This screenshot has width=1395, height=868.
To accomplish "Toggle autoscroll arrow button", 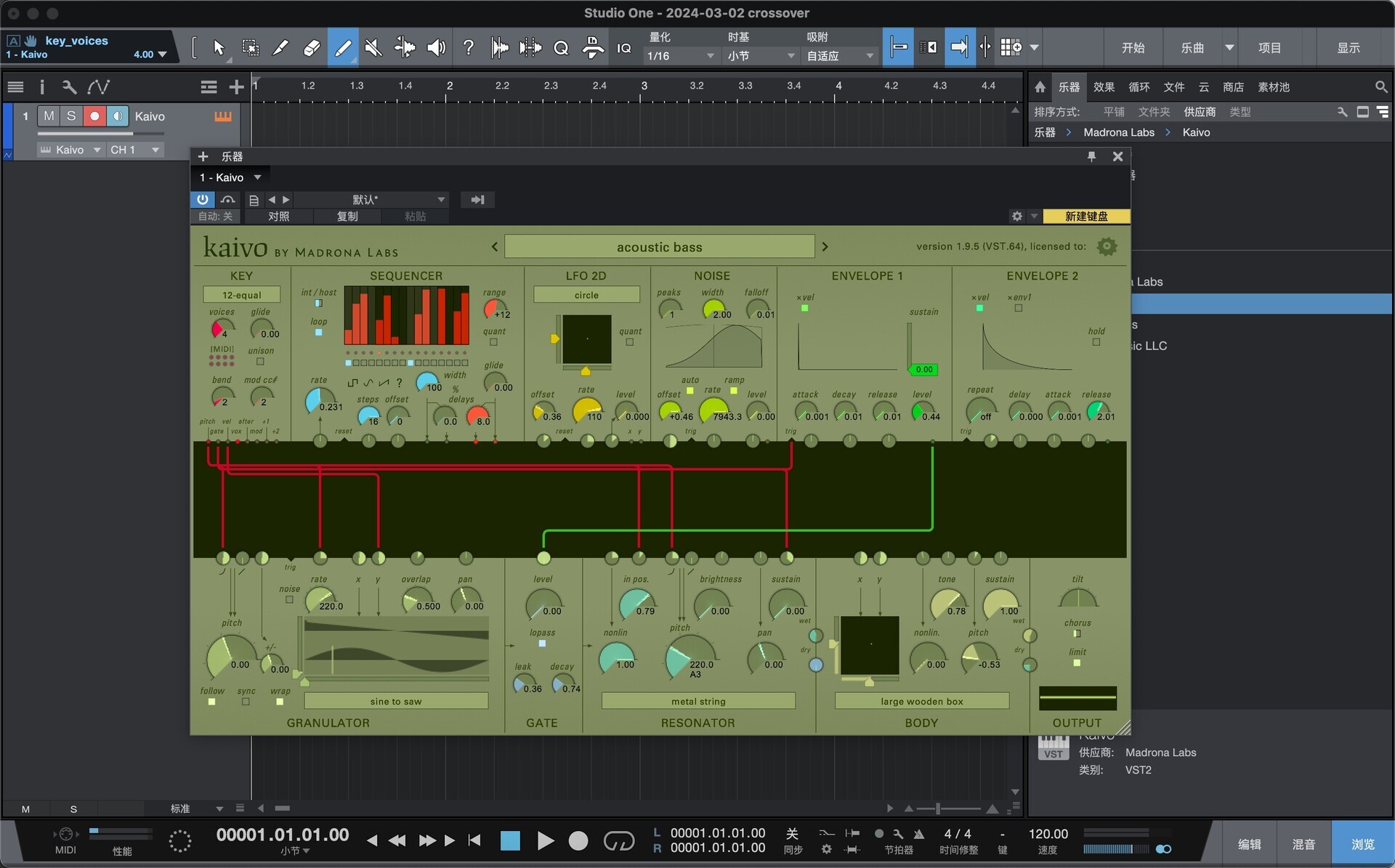I will click(x=960, y=48).
